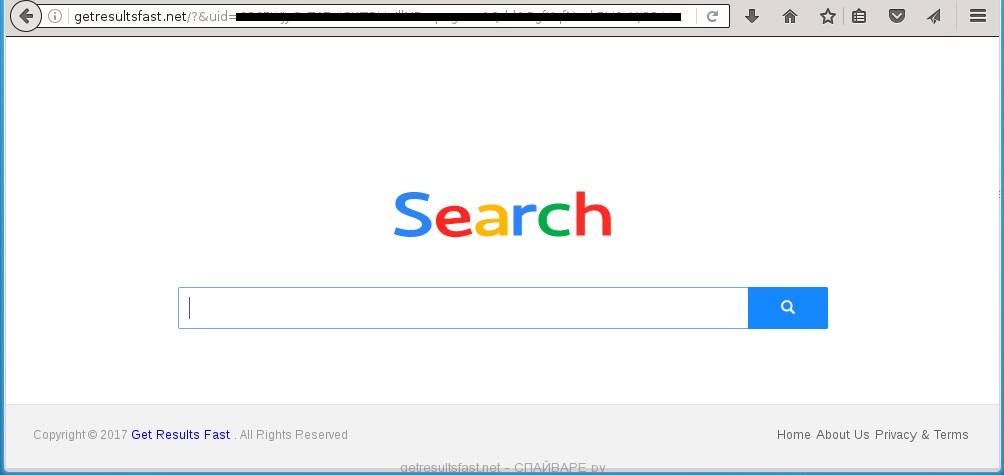Screen dimensions: 1004x475
Task: Open the Privacy & Terms footer link
Action: tap(921, 435)
